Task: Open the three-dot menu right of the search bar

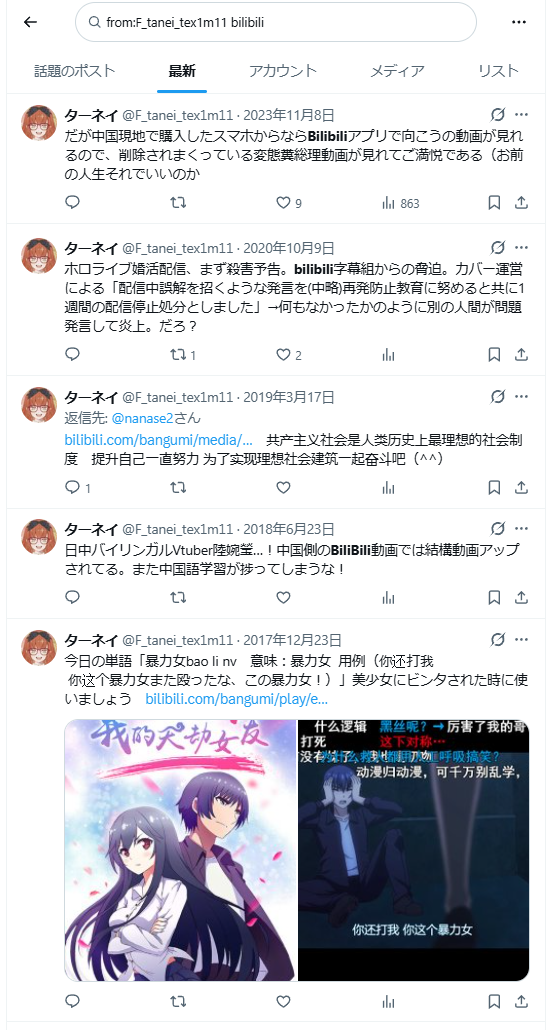Action: pos(519,22)
